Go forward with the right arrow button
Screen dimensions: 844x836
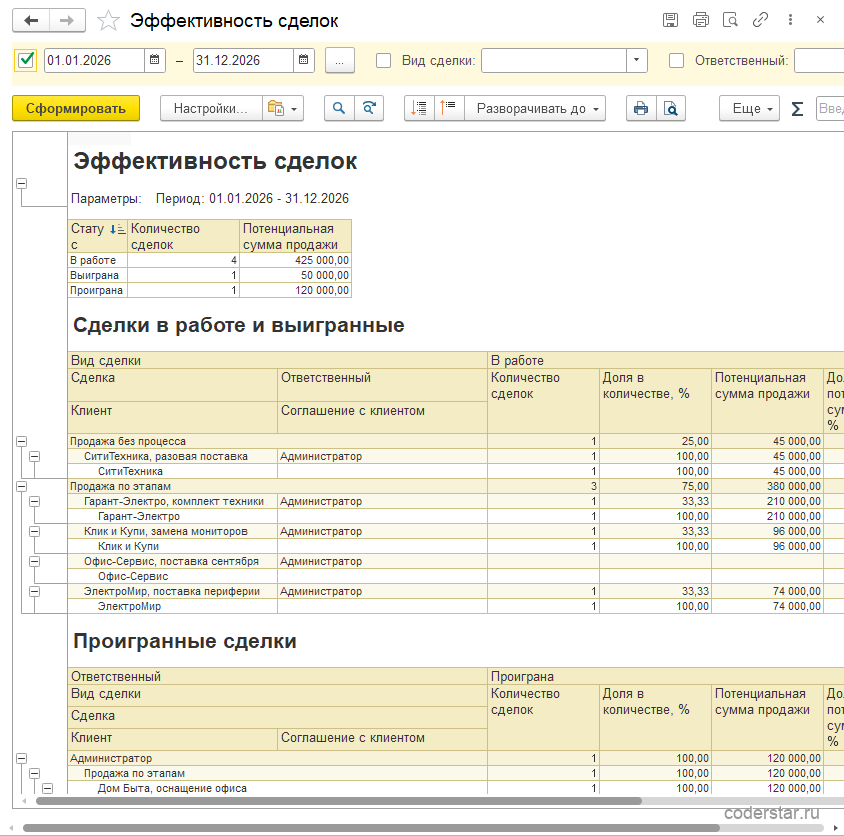pyautogui.click(x=67, y=21)
